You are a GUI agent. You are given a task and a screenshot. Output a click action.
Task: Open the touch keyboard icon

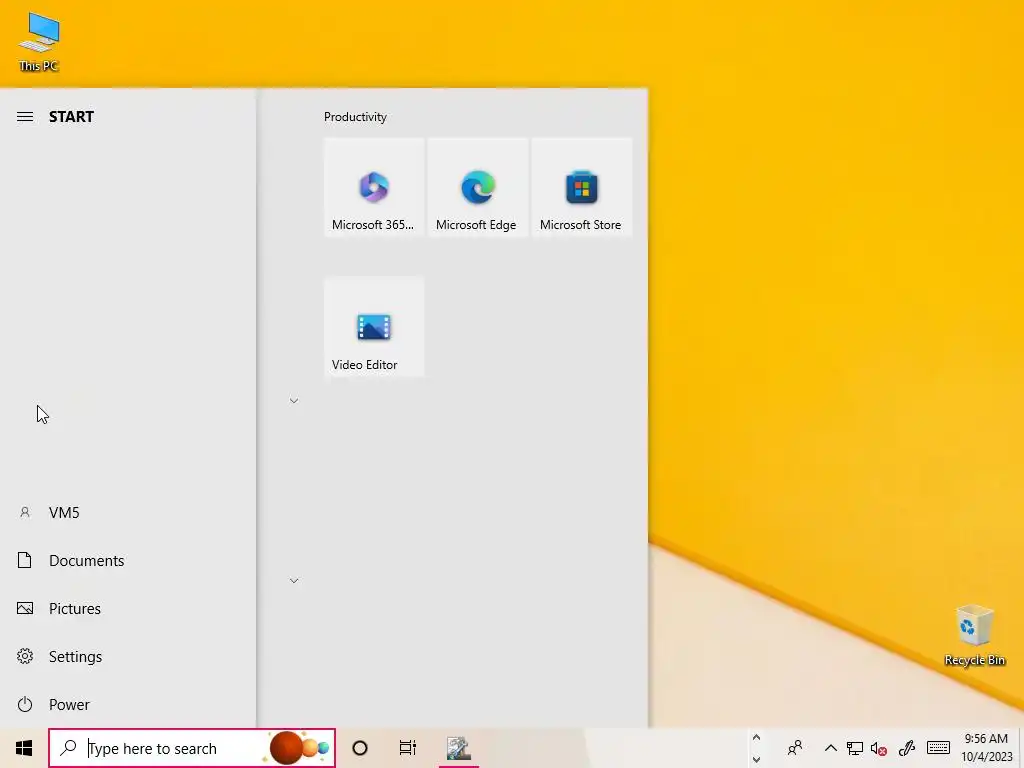click(938, 748)
